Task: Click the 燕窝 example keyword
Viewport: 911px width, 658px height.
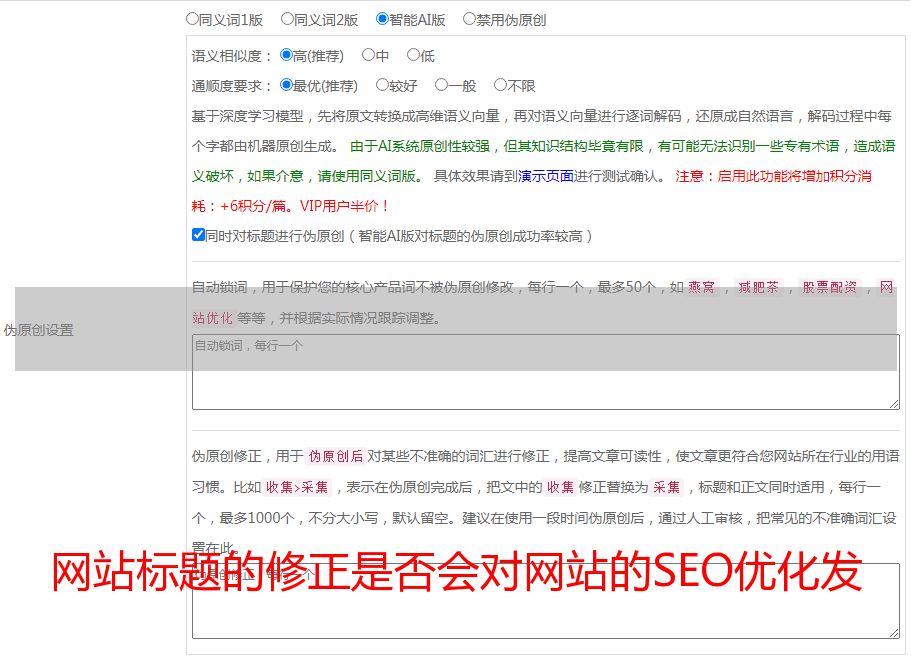Action: pos(701,287)
